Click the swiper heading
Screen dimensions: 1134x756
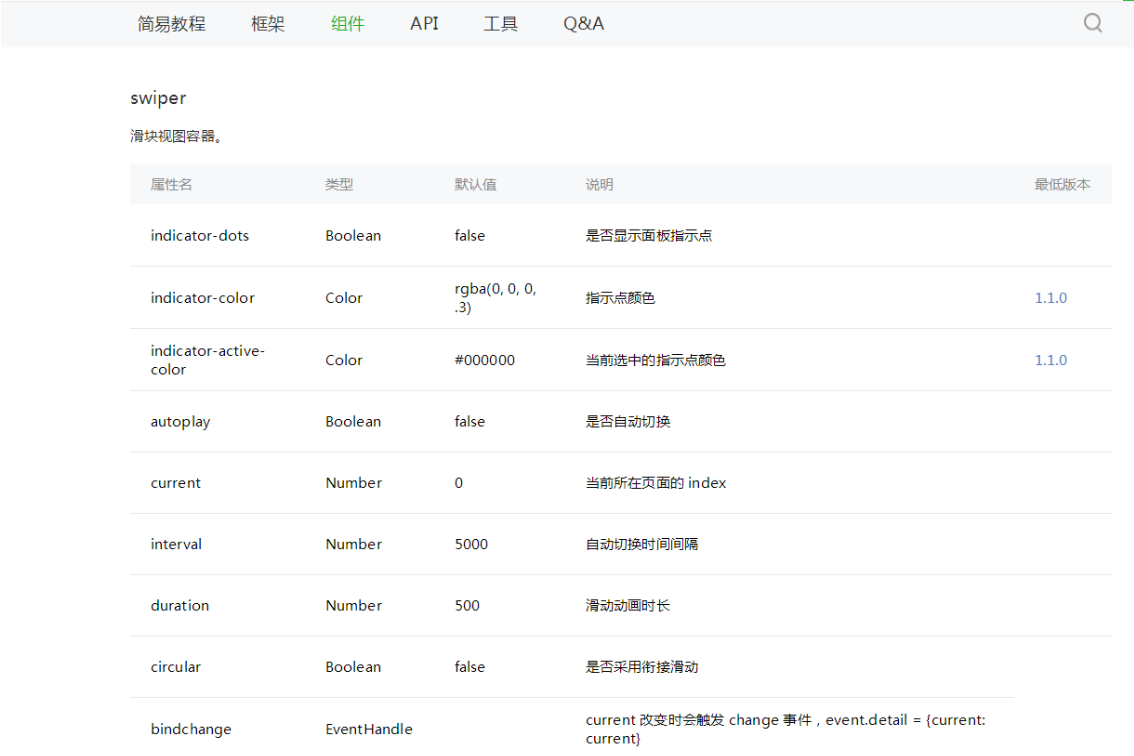[x=158, y=98]
